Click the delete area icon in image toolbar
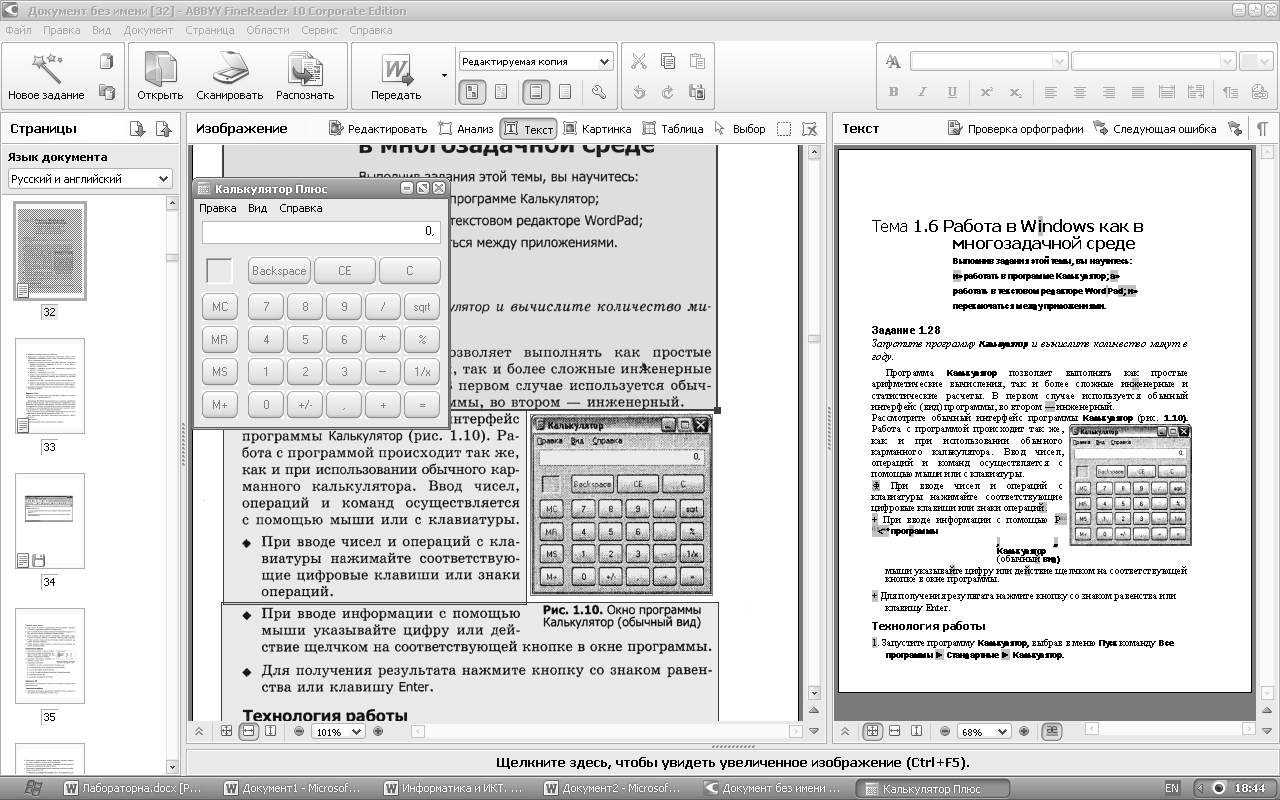The width and height of the screenshot is (1280, 800). (810, 129)
